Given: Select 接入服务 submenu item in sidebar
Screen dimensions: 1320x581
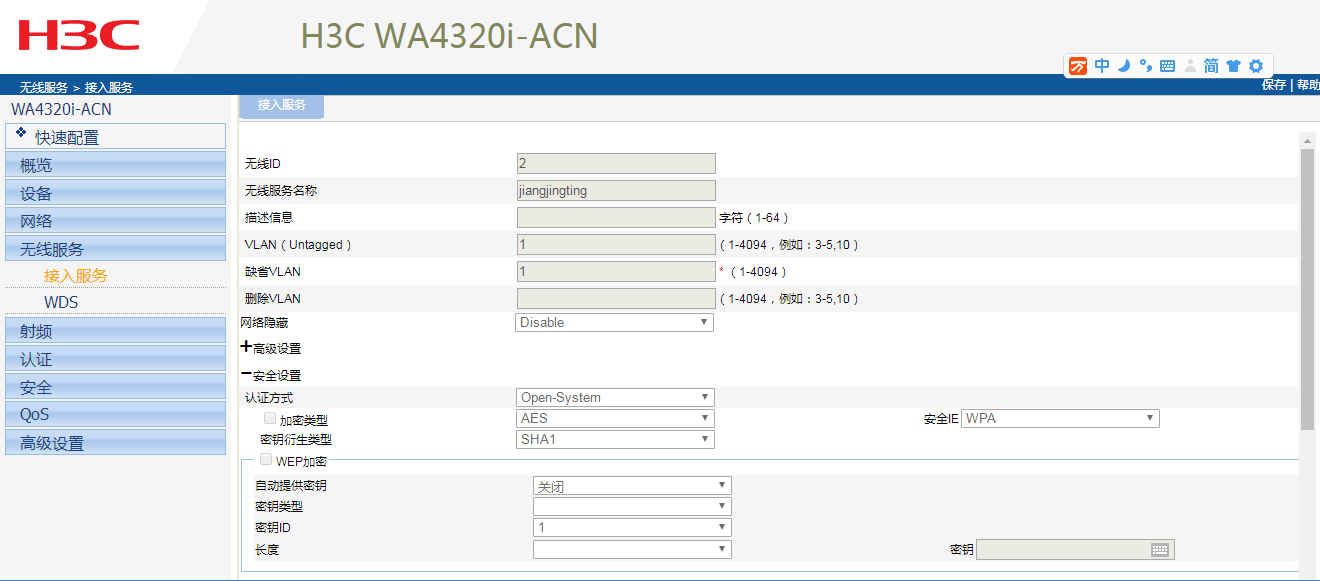Looking at the screenshot, I should tap(75, 275).
